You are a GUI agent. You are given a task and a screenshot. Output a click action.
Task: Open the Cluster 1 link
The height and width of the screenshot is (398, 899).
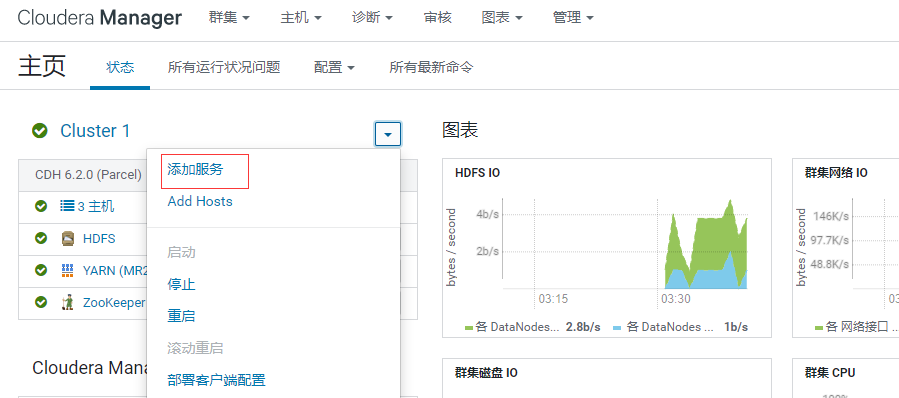point(95,131)
